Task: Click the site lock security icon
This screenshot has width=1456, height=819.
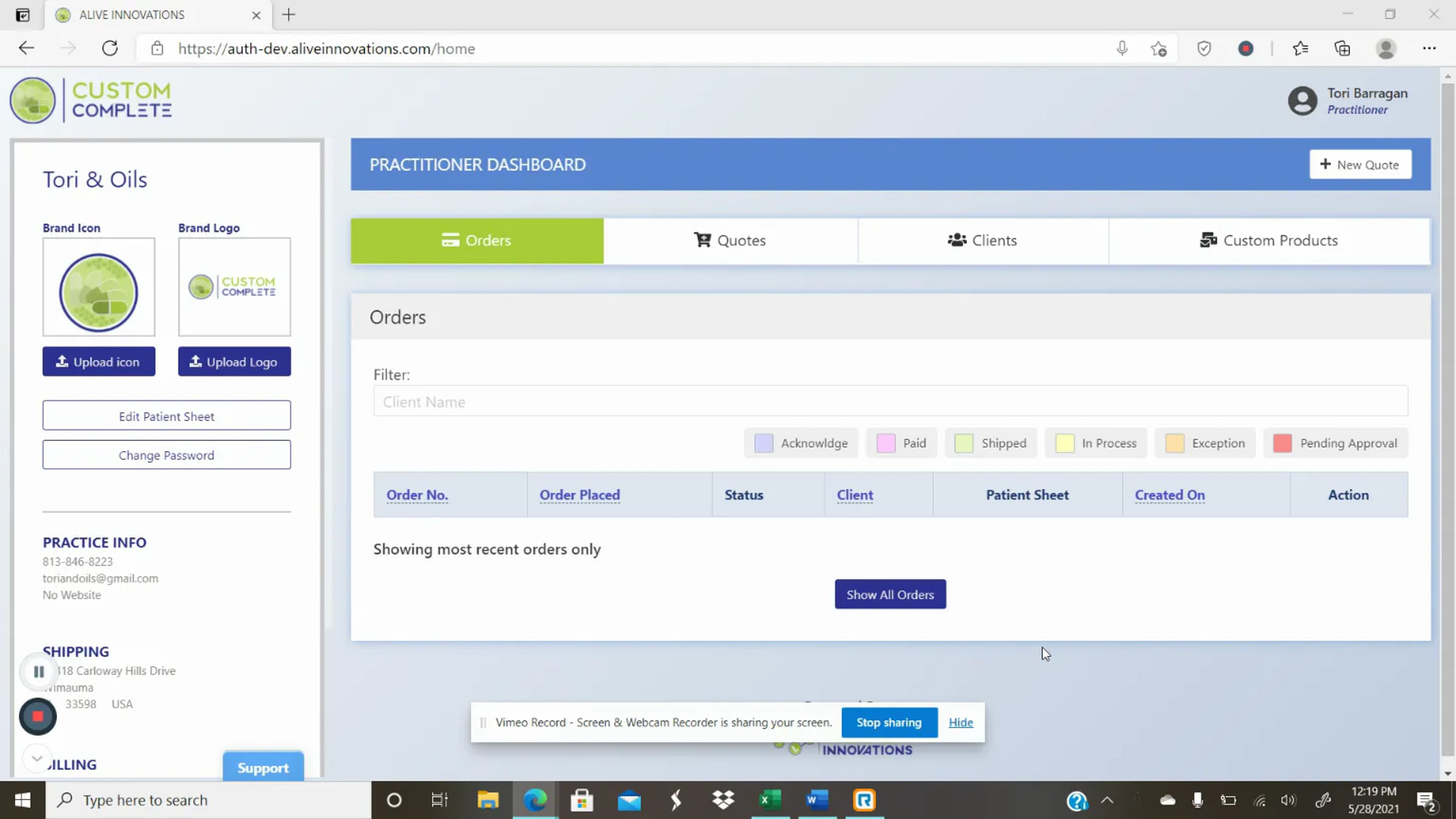Action: coord(157,49)
